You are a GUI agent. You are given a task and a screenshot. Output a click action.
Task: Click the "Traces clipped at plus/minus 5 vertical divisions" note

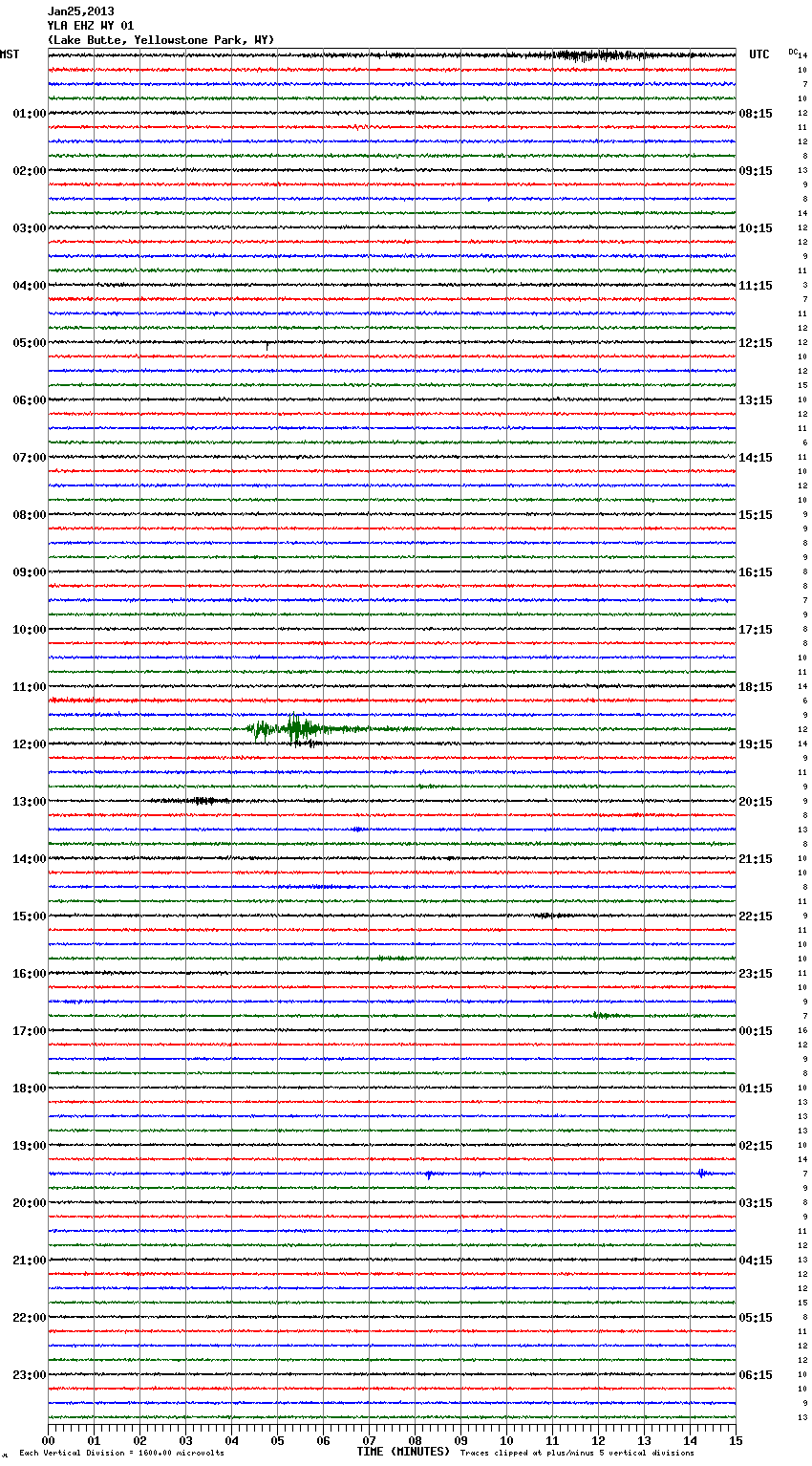pos(577,1454)
